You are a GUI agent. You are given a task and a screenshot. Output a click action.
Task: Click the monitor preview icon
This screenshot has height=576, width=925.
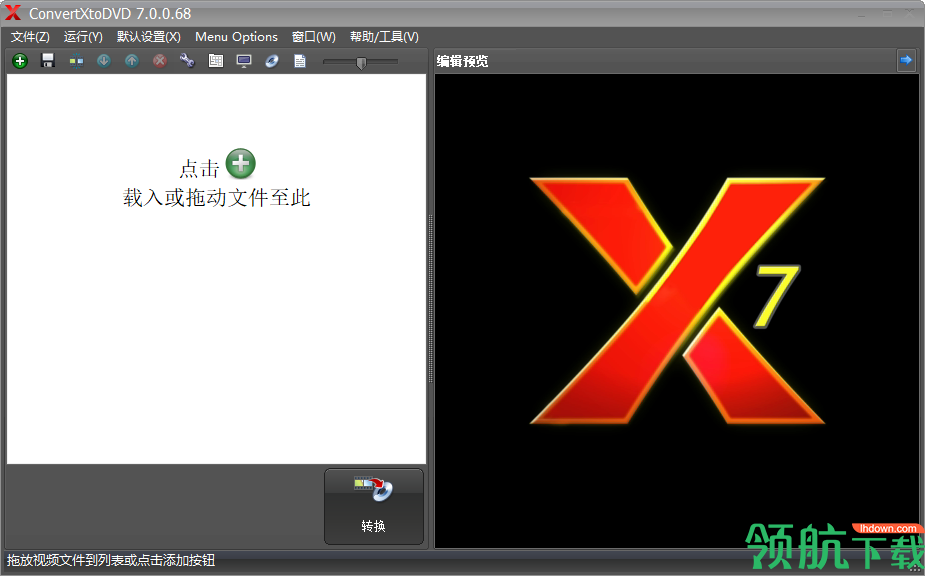[244, 61]
